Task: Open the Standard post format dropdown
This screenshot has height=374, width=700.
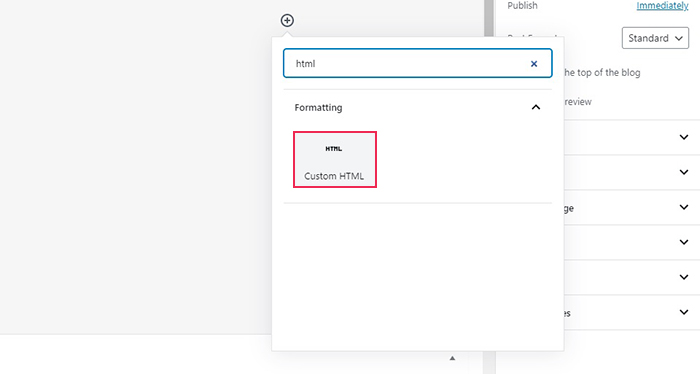Action: pyautogui.click(x=655, y=38)
